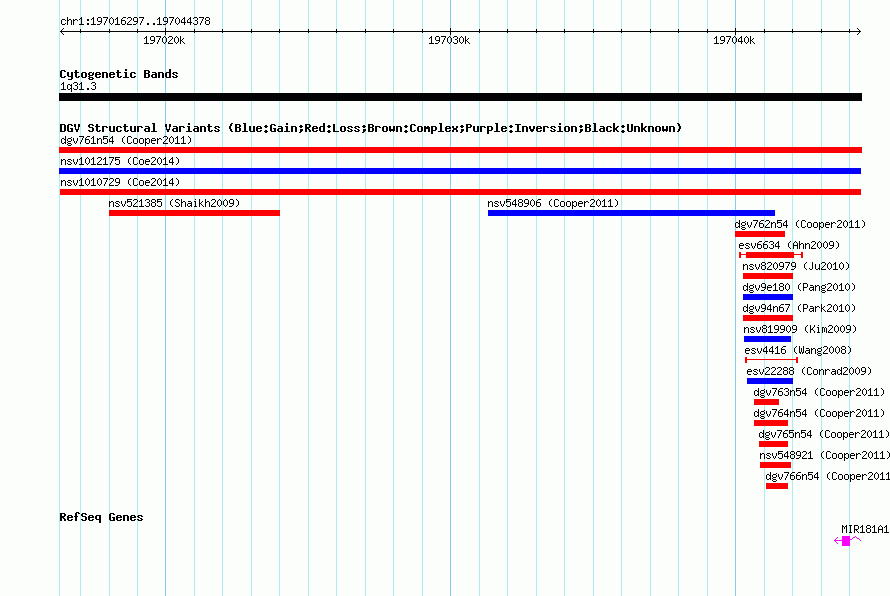The width and height of the screenshot is (890, 596).
Task: Click the 197040k ruler mark
Action: click(734, 40)
